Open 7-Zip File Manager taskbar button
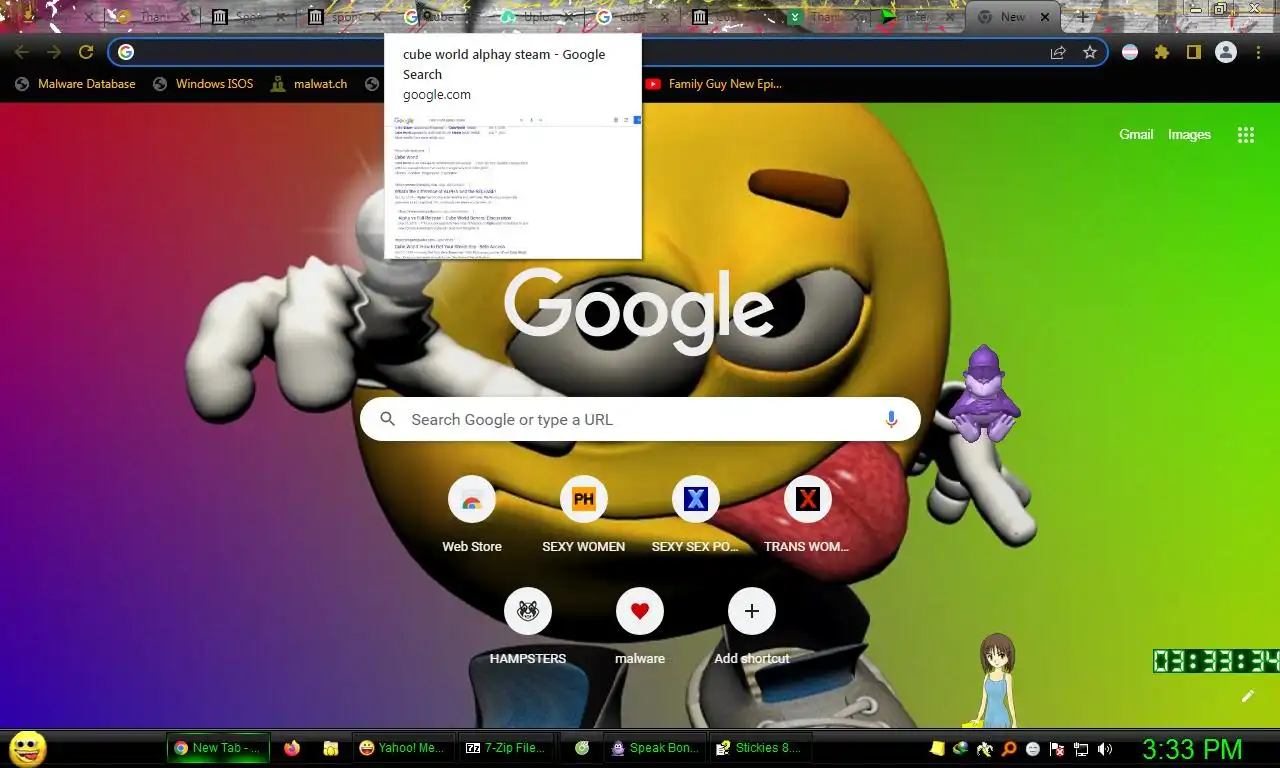The width and height of the screenshot is (1280, 768). click(x=505, y=748)
